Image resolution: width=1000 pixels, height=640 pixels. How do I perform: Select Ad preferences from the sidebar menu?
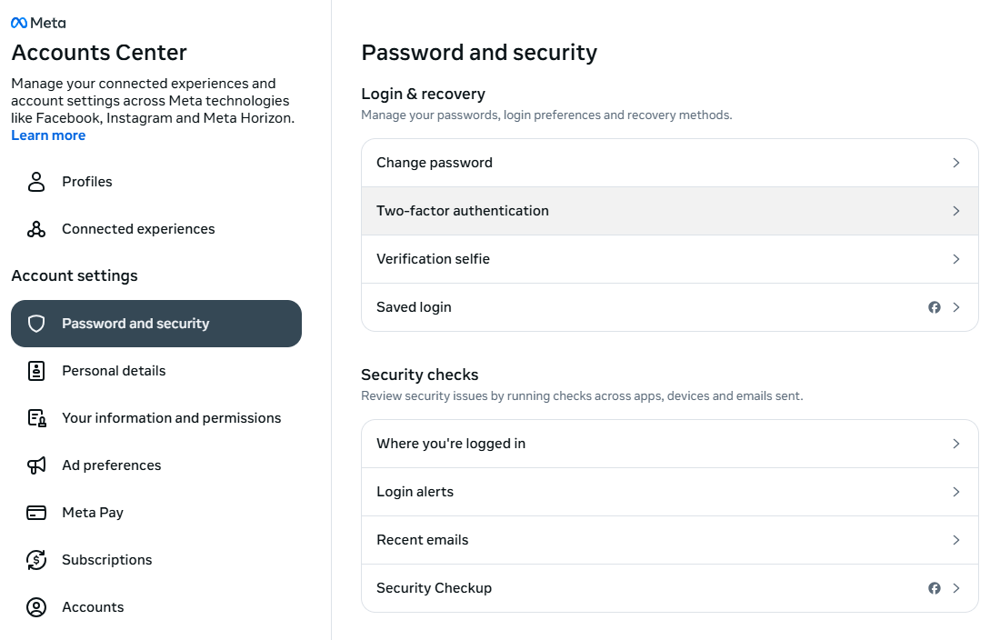[x=112, y=465]
